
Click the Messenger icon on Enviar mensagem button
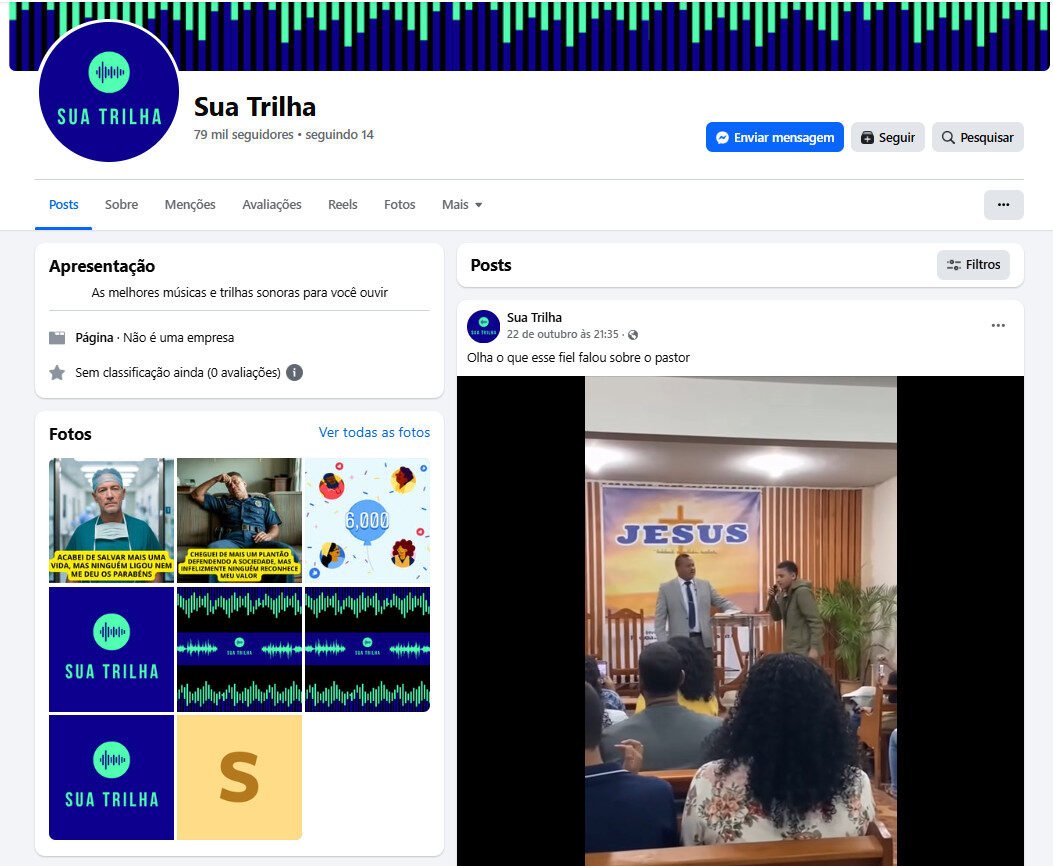723,137
